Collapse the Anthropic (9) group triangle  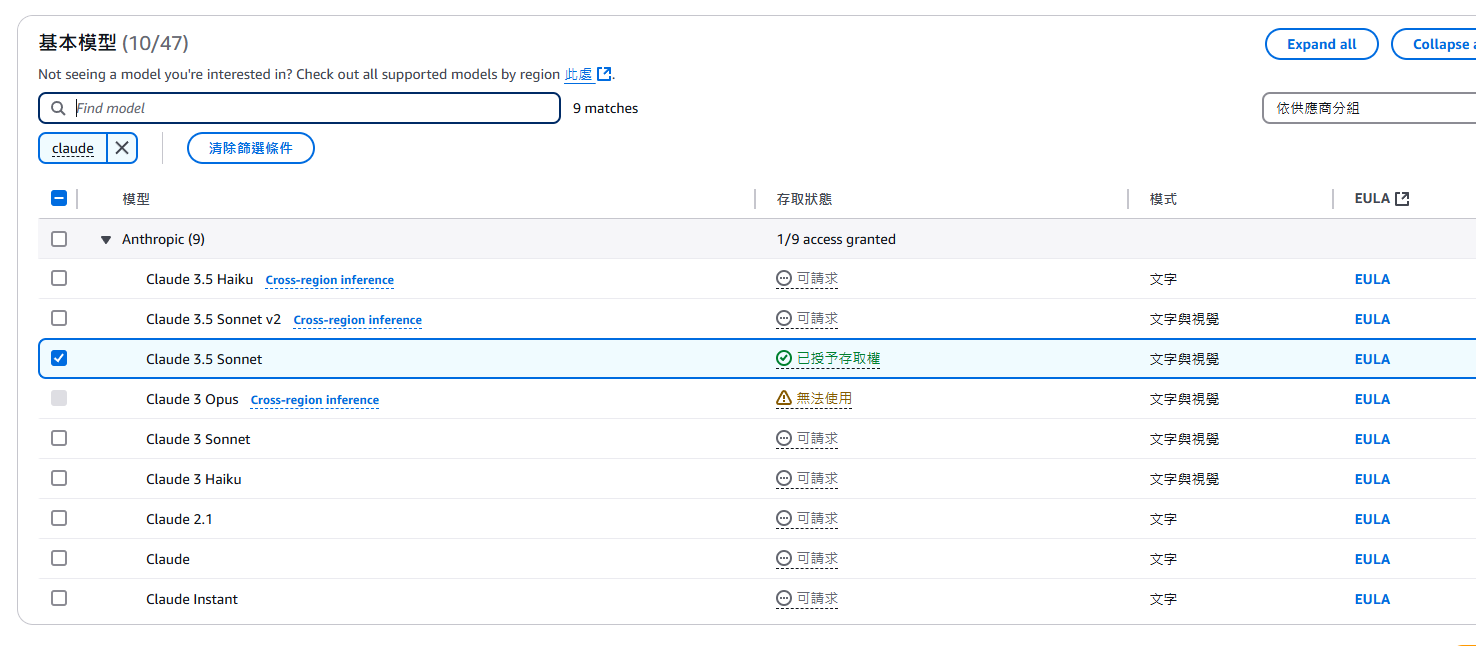(x=106, y=240)
